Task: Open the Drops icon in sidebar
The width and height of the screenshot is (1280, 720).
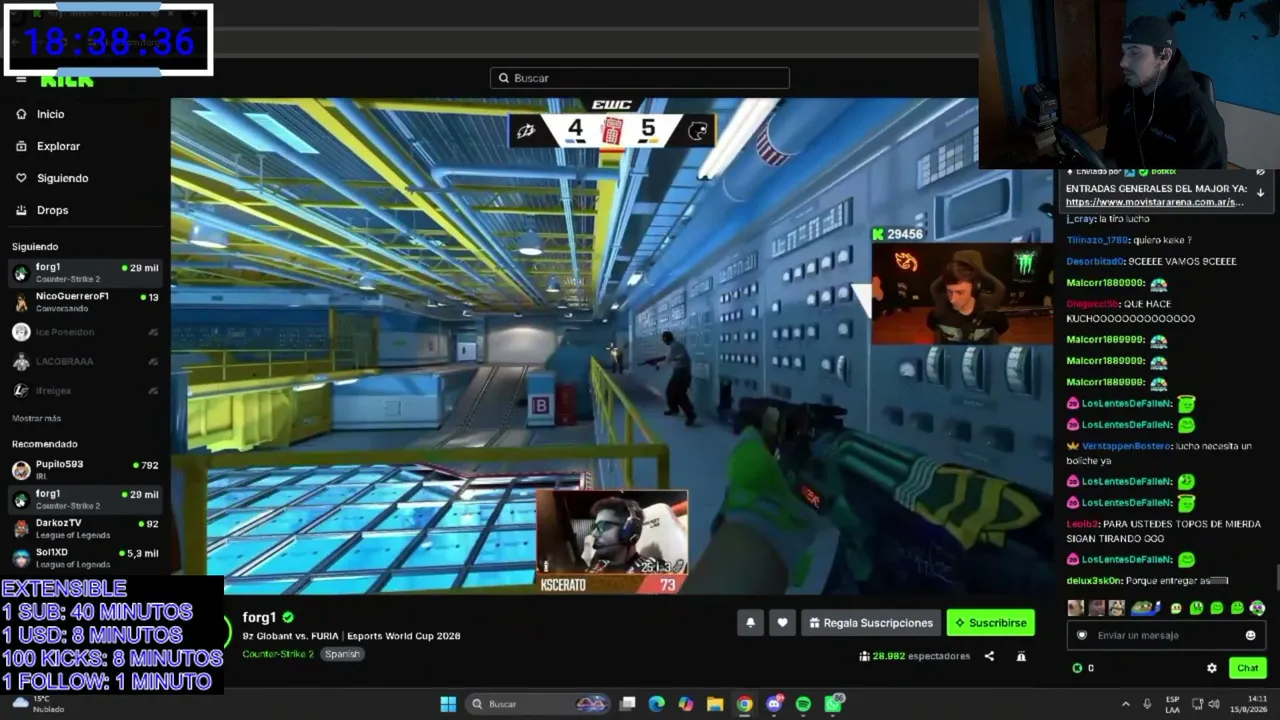Action: [21, 210]
